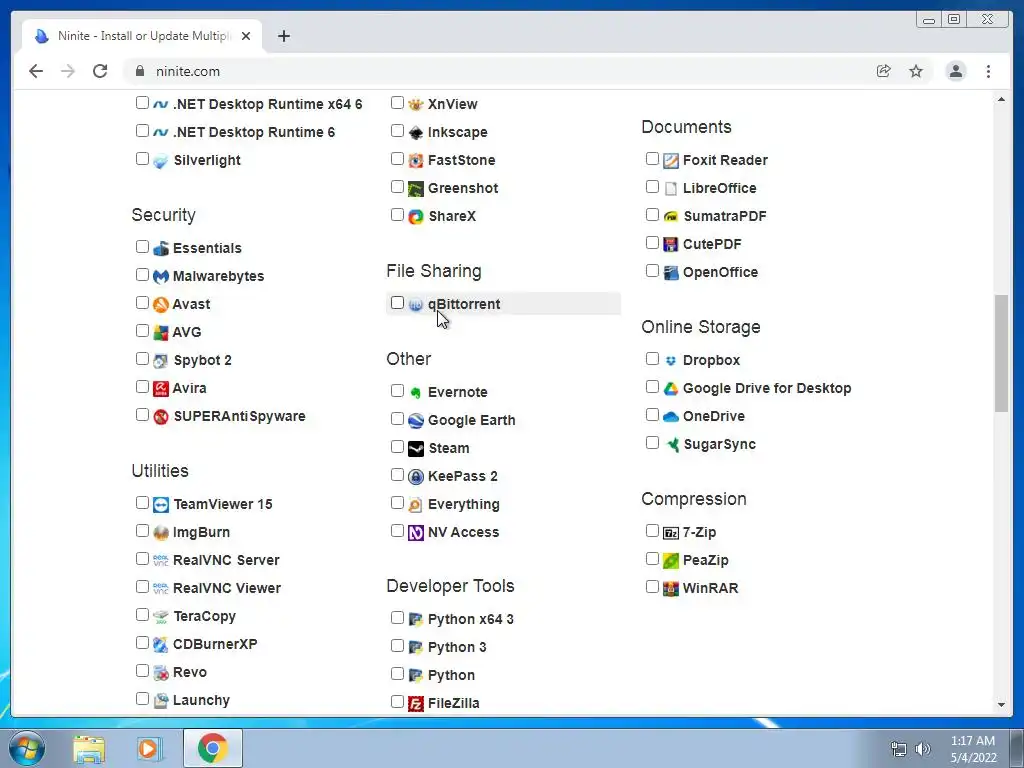Click the Google Earth icon
This screenshot has height=768, width=1024.
pyautogui.click(x=416, y=421)
